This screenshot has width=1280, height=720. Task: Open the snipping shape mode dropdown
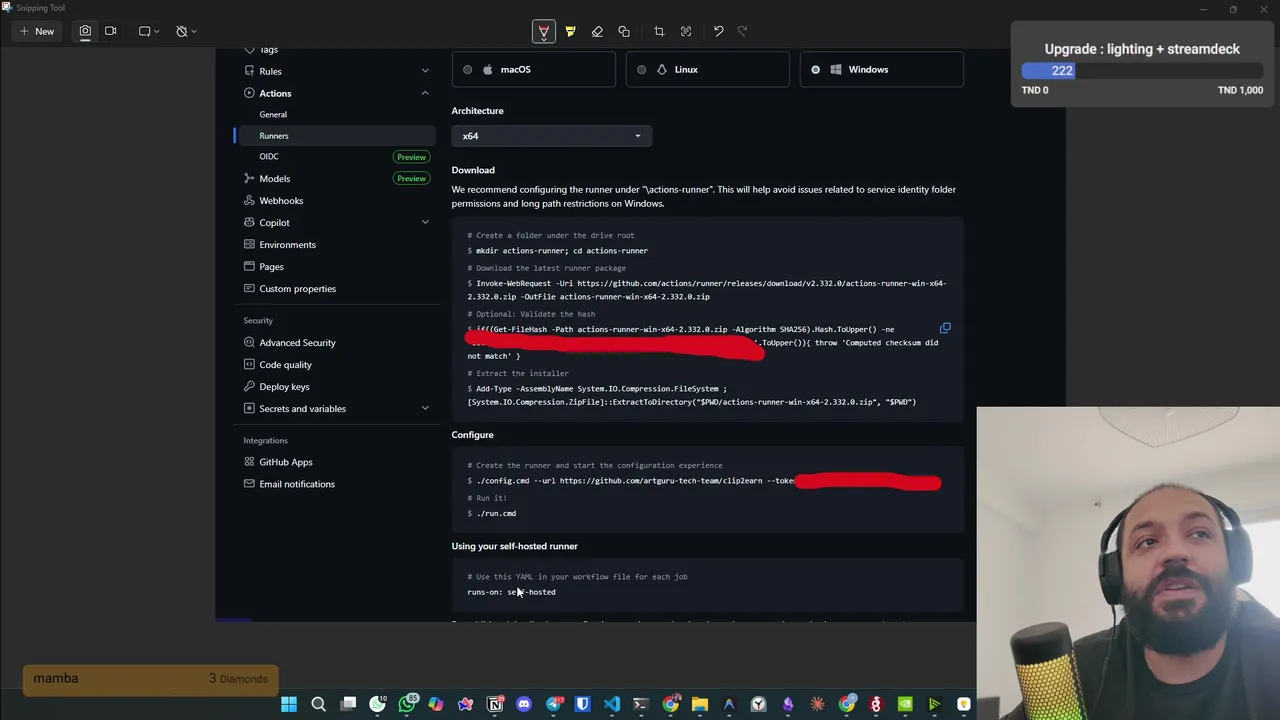(149, 31)
